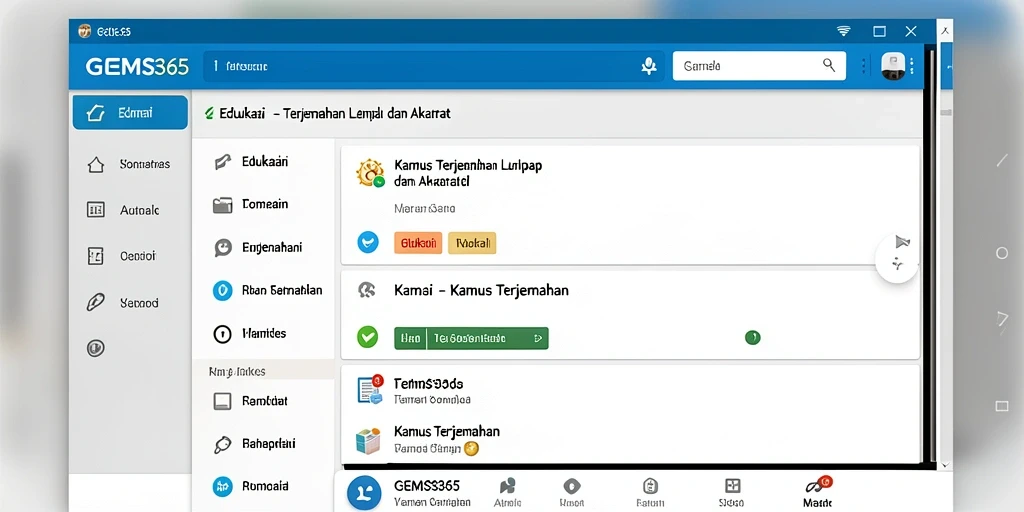1024x512 pixels.
Task: Click the folder icon beside Eomeain
Action: [223, 205]
